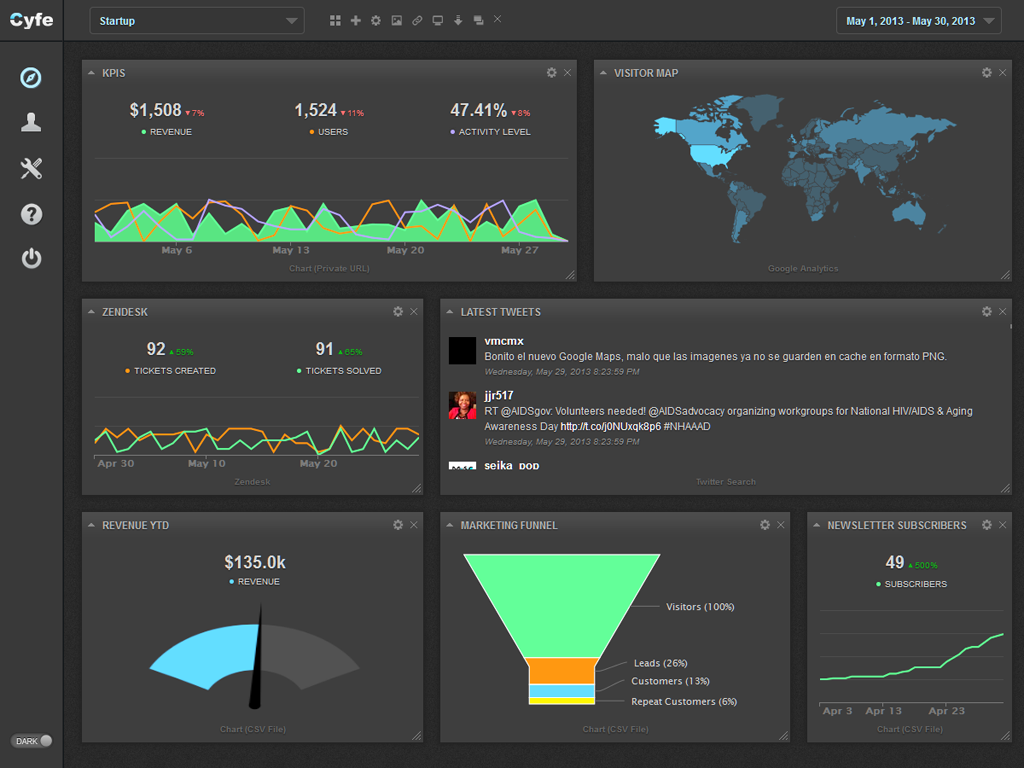This screenshot has height=768, width=1024.
Task: Open the Startup dashboard dropdown
Action: 196,21
